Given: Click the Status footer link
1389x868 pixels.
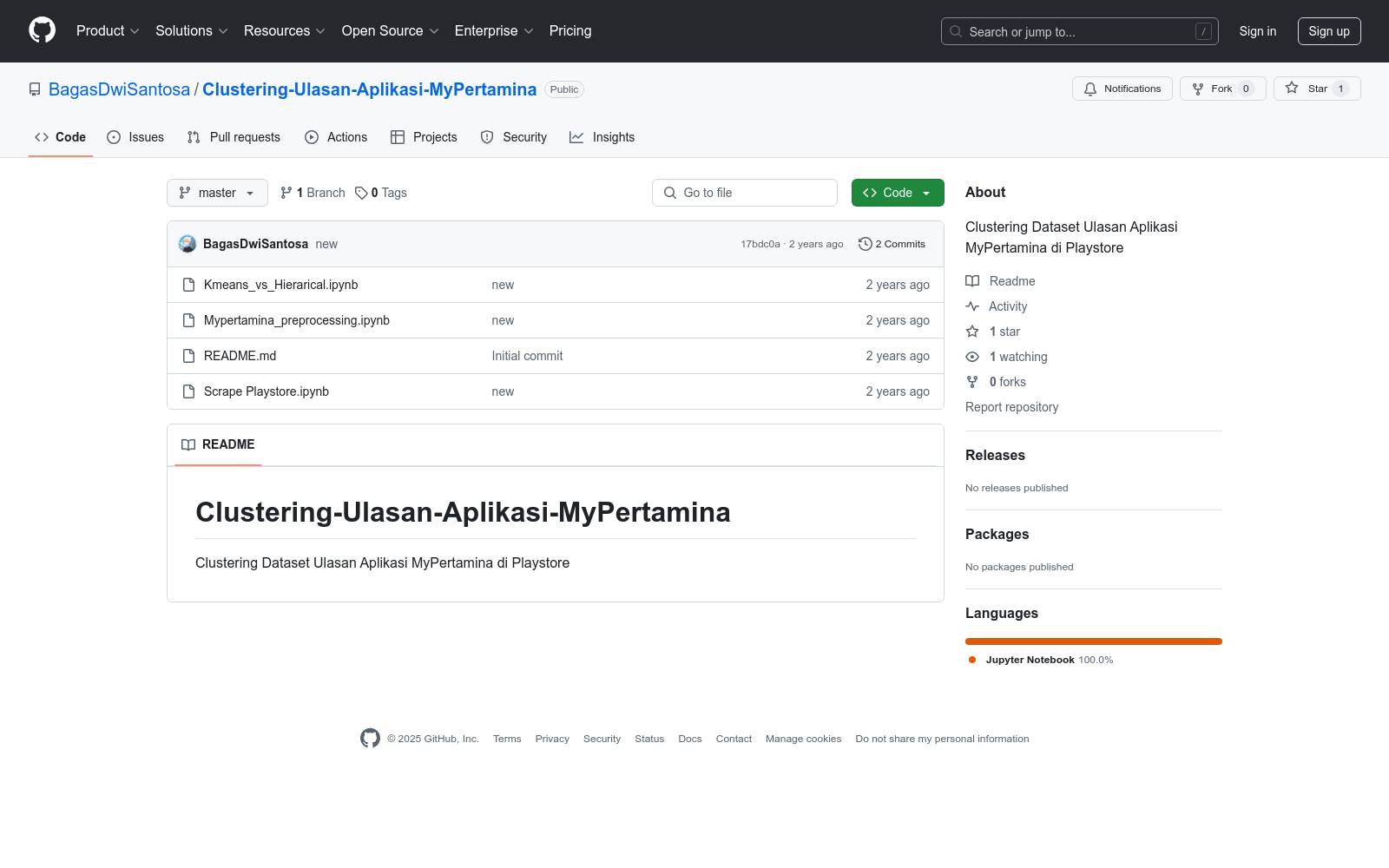Looking at the screenshot, I should pos(649,739).
